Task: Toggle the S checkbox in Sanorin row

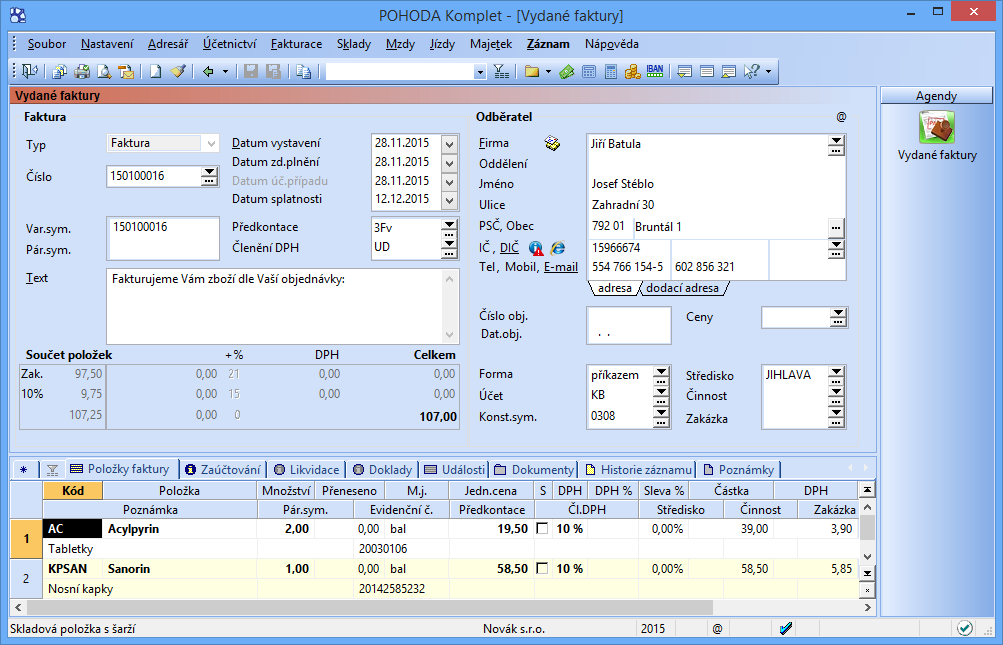Action: pyautogui.click(x=542, y=568)
